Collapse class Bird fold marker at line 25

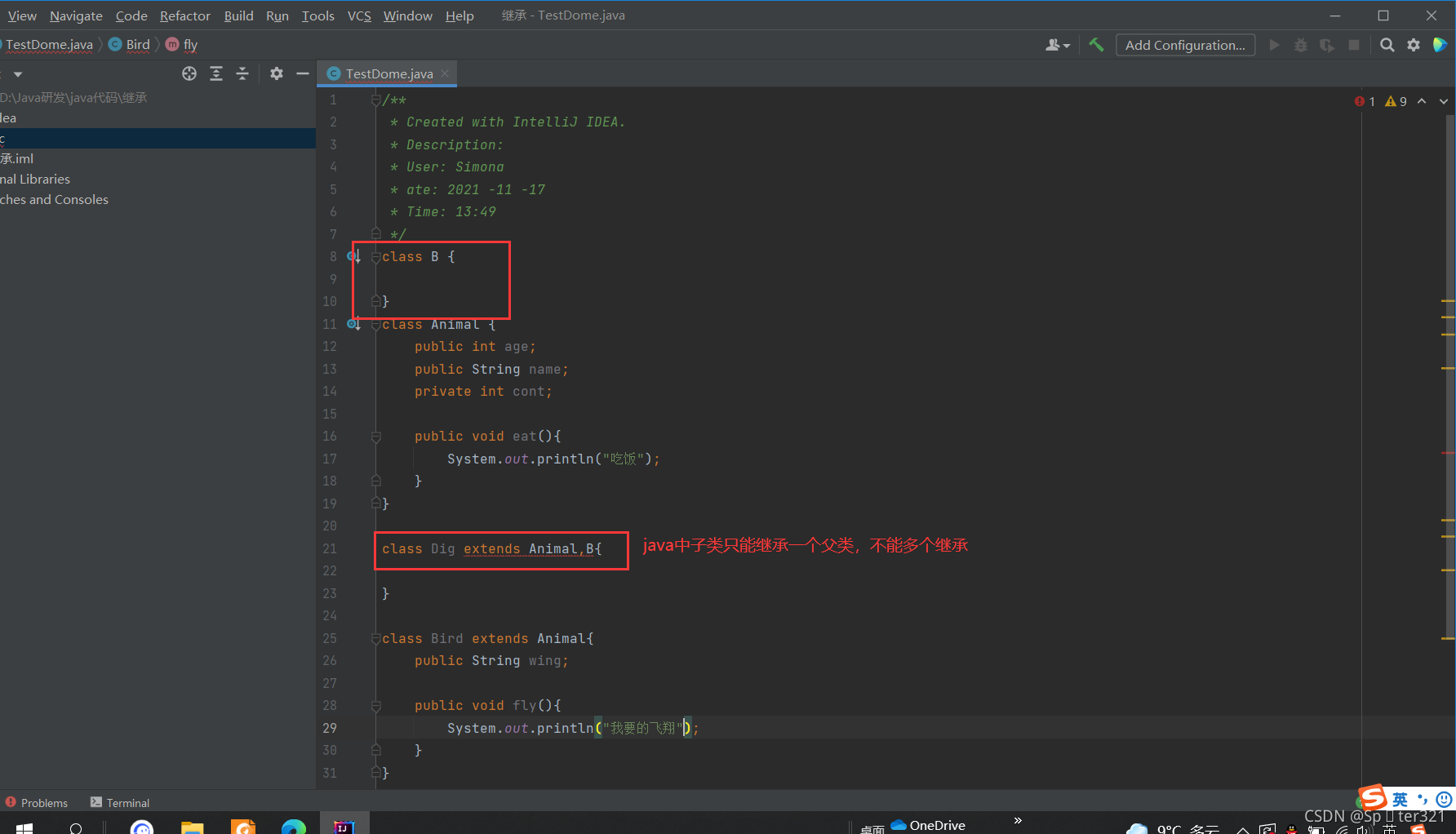375,638
